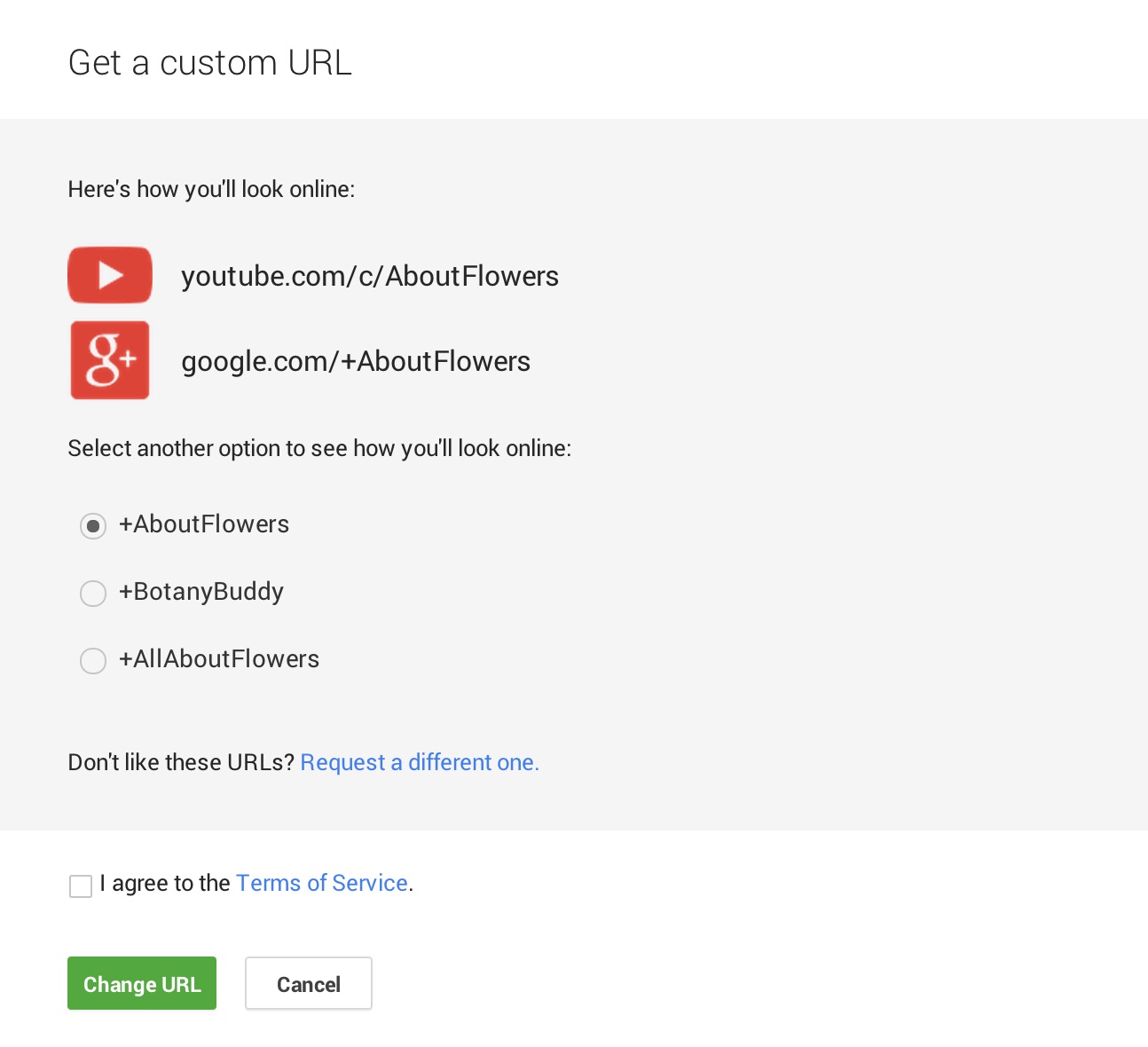This screenshot has width=1148, height=1047.
Task: Click the Change URL button
Action: click(142, 983)
